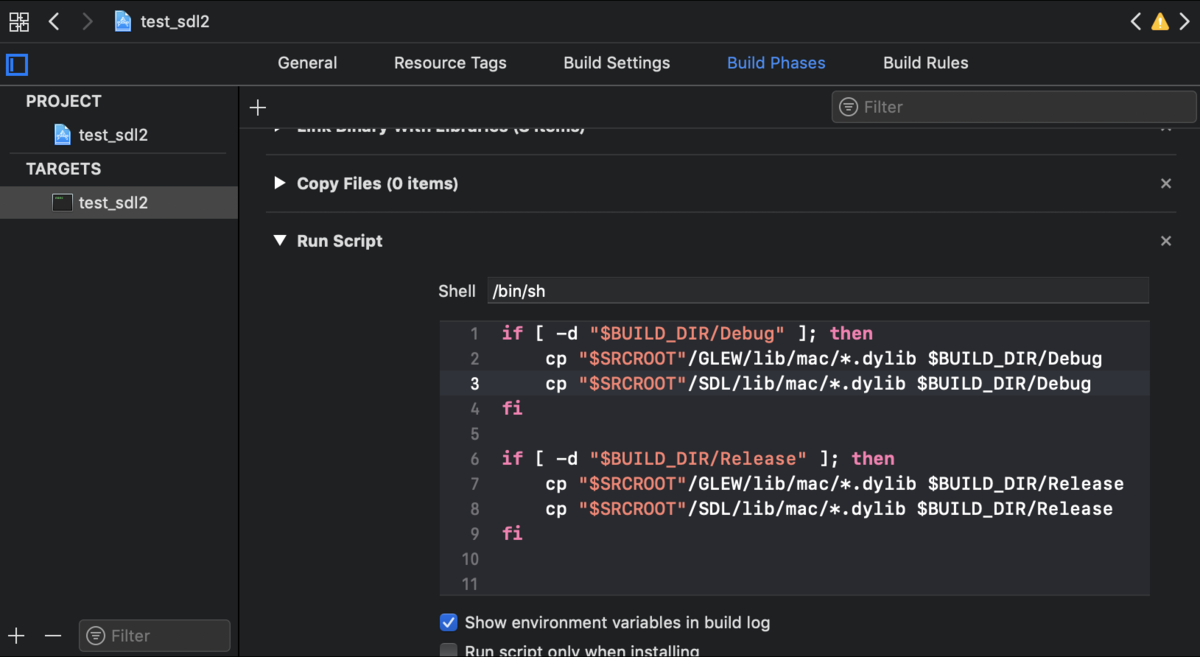Click the build phases Filter field
Viewport: 1200px width, 657px height.
click(x=1014, y=107)
